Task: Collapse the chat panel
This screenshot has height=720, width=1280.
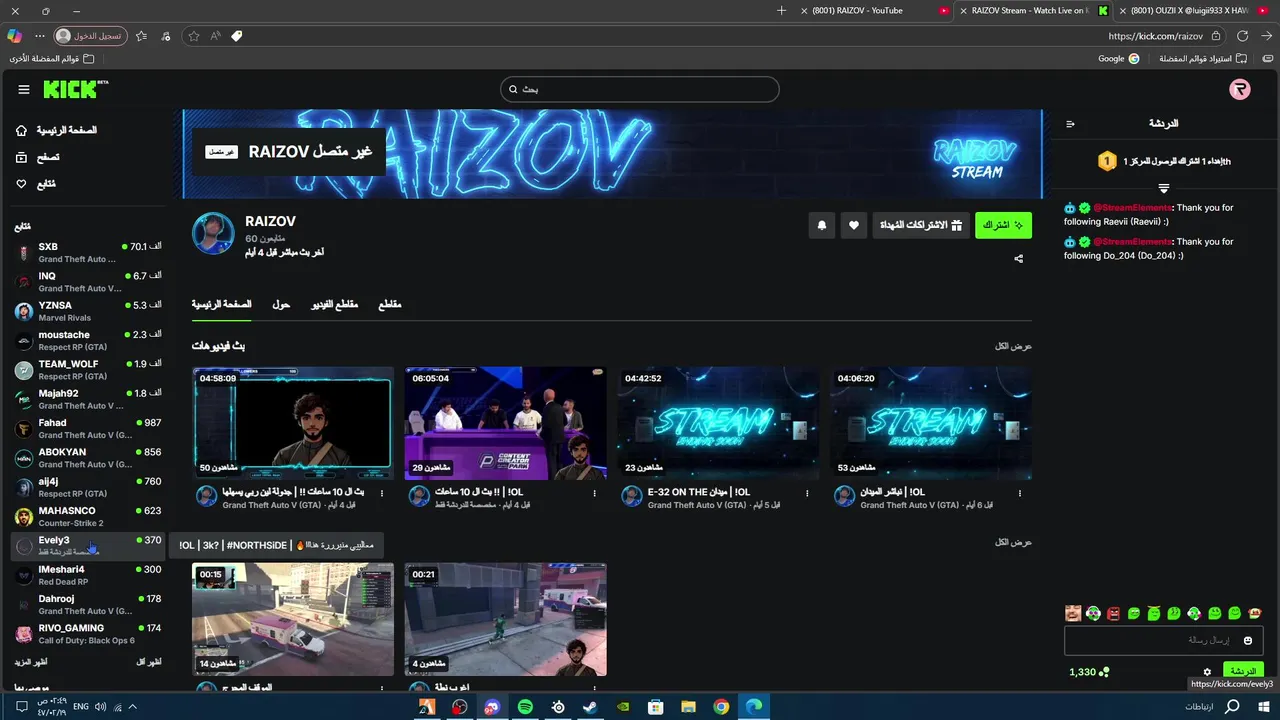Action: (x=1070, y=124)
